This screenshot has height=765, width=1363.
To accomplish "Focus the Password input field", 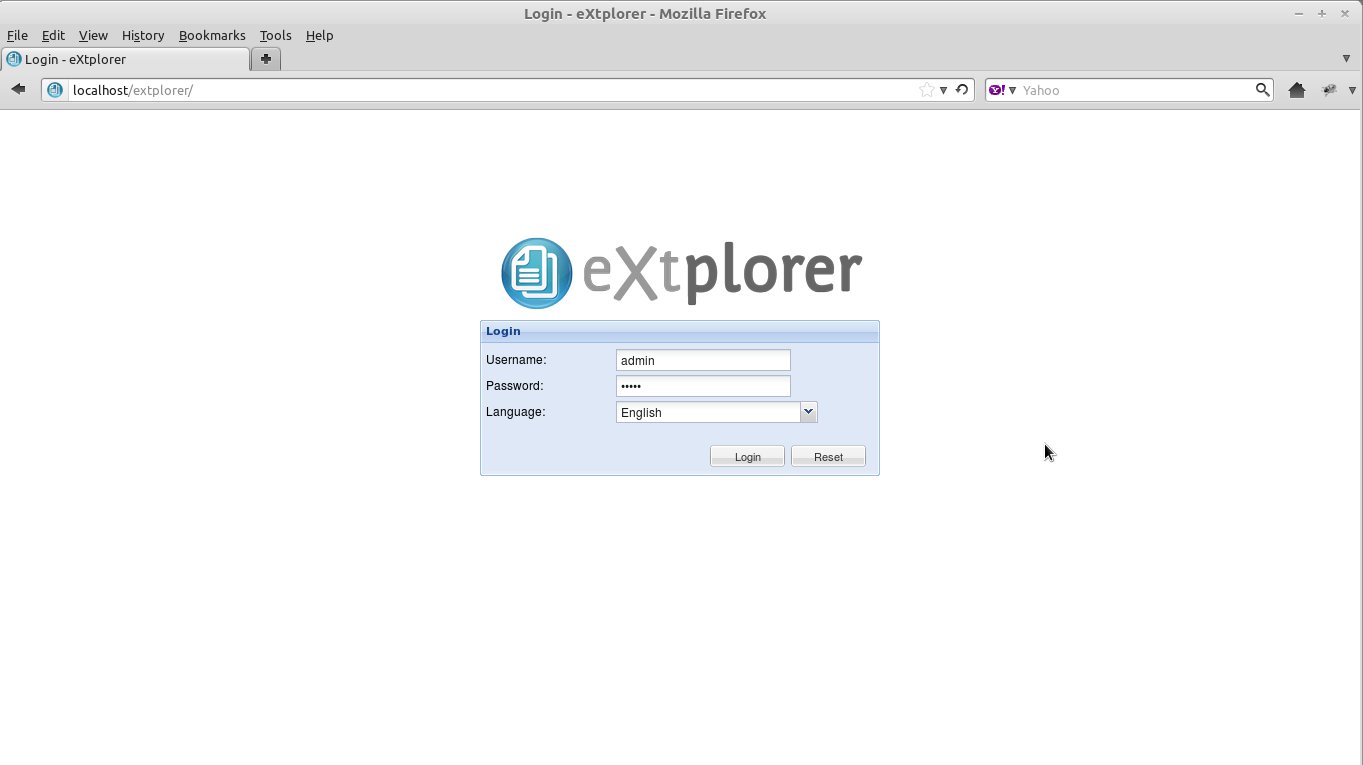I will pyautogui.click(x=703, y=386).
